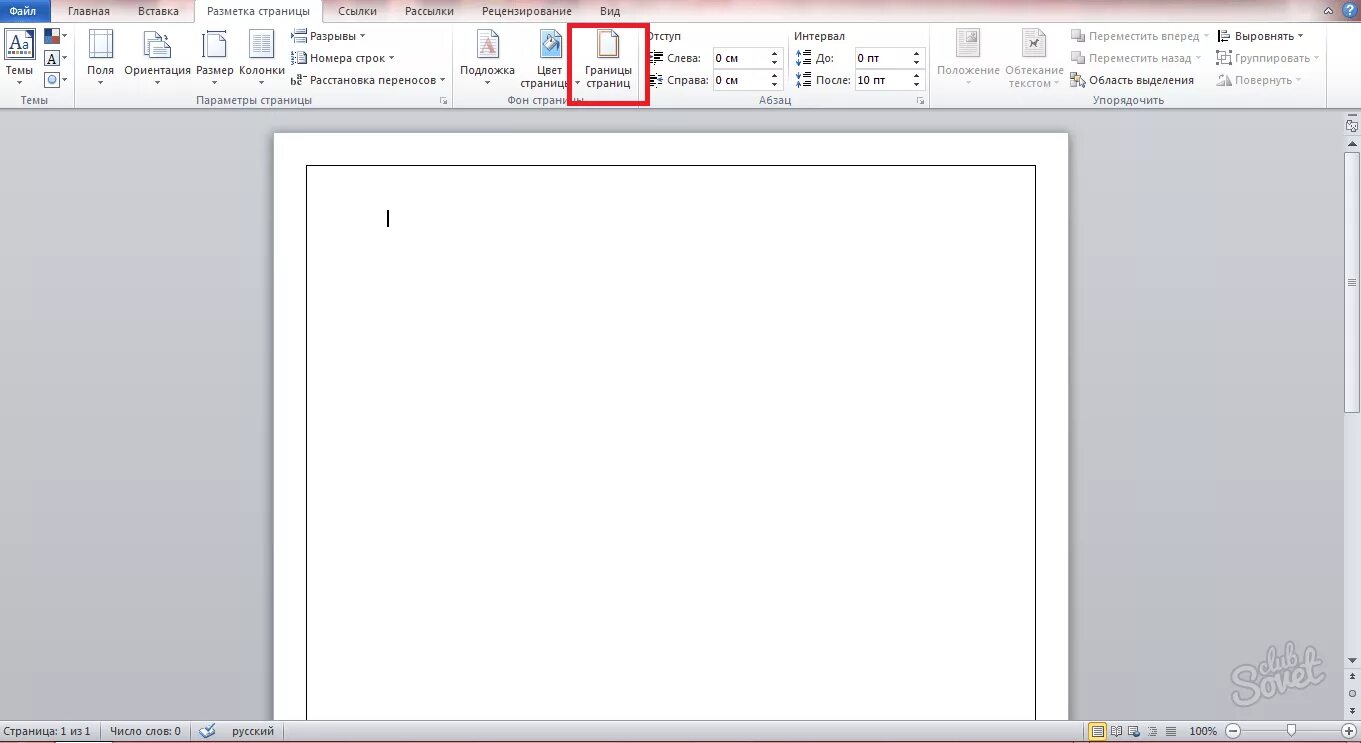Click the zoom in plus button
Image resolution: width=1361 pixels, height=743 pixels.
pyautogui.click(x=1351, y=731)
